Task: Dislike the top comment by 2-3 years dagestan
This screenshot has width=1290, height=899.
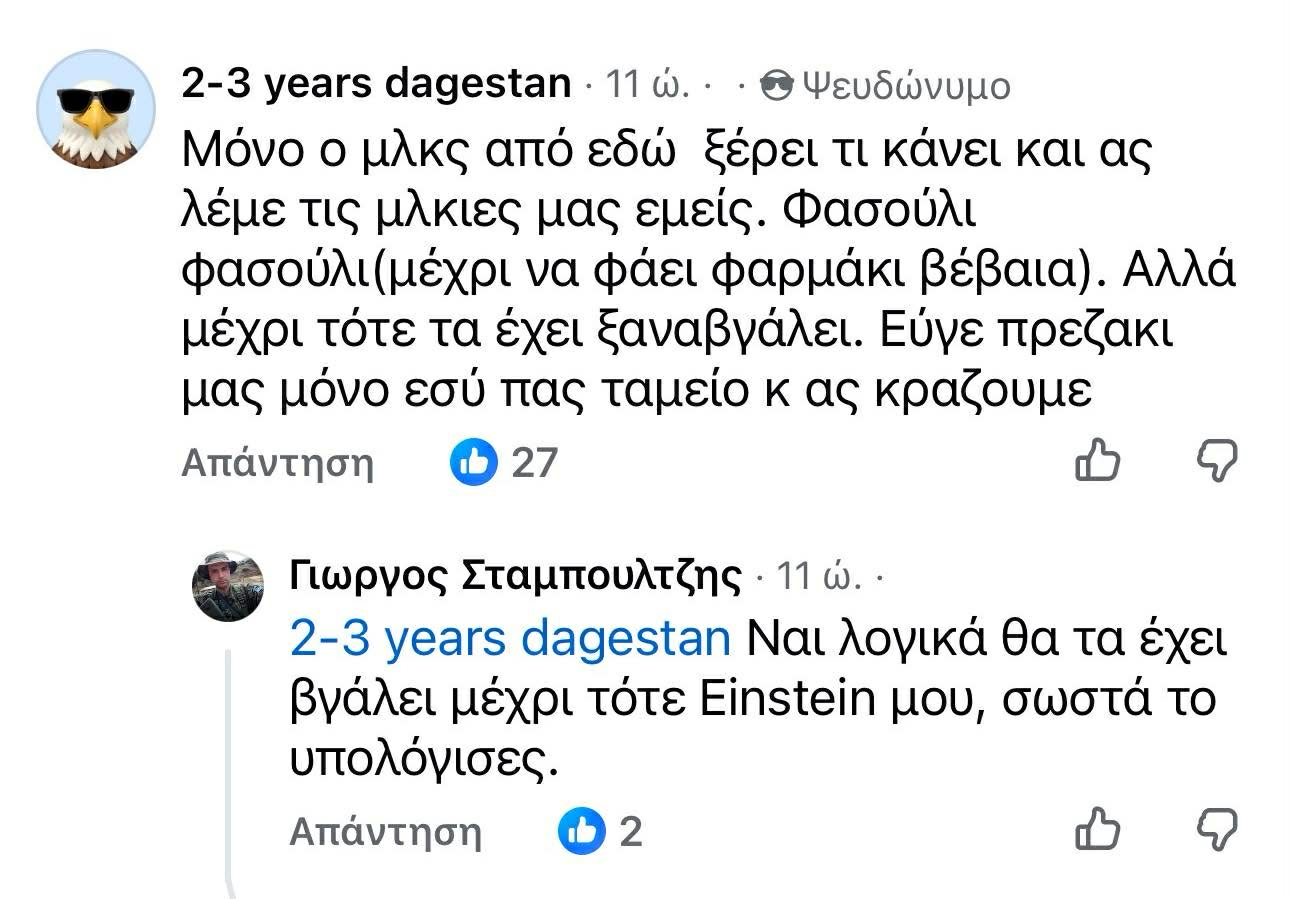Action: pyautogui.click(x=1217, y=462)
